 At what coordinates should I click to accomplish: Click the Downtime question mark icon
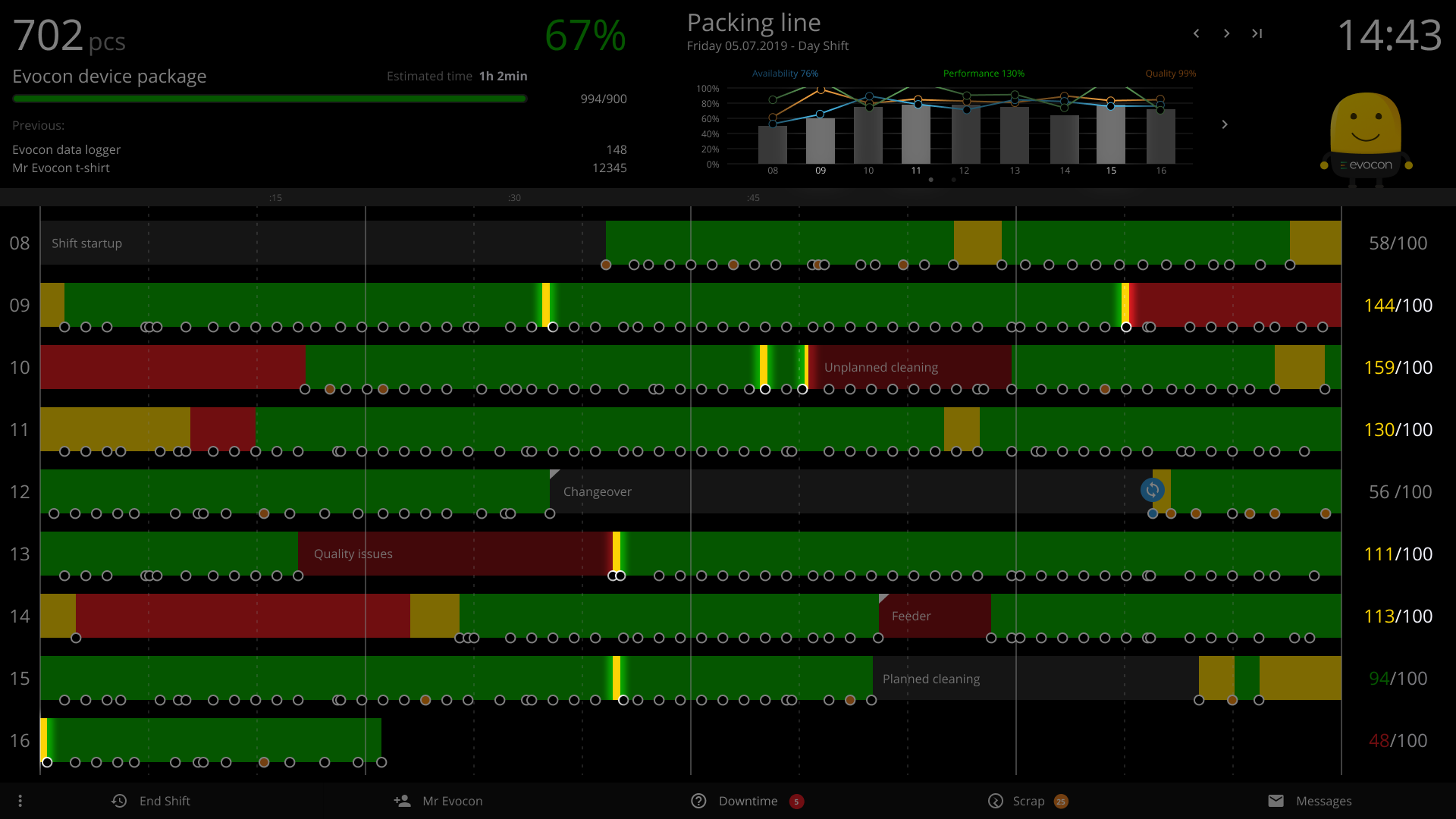698,801
